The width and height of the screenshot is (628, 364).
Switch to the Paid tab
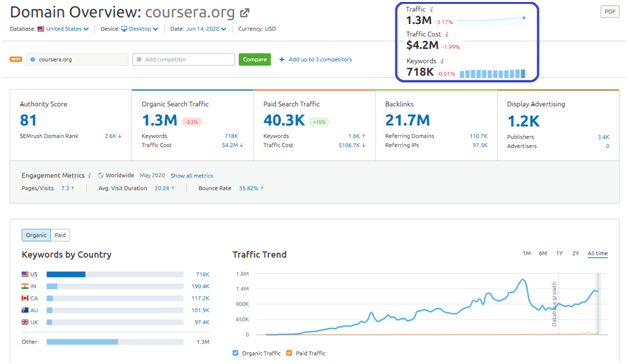click(60, 235)
